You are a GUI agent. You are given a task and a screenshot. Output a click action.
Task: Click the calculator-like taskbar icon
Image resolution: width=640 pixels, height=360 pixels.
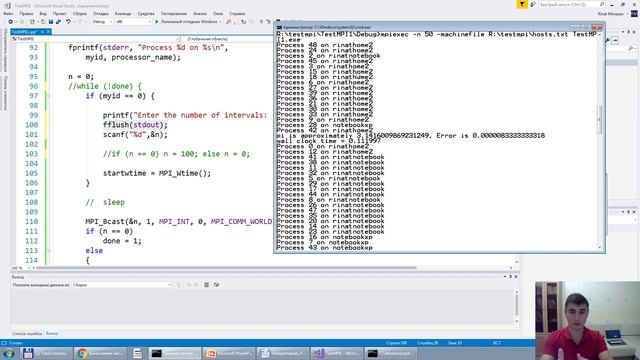[138, 353]
